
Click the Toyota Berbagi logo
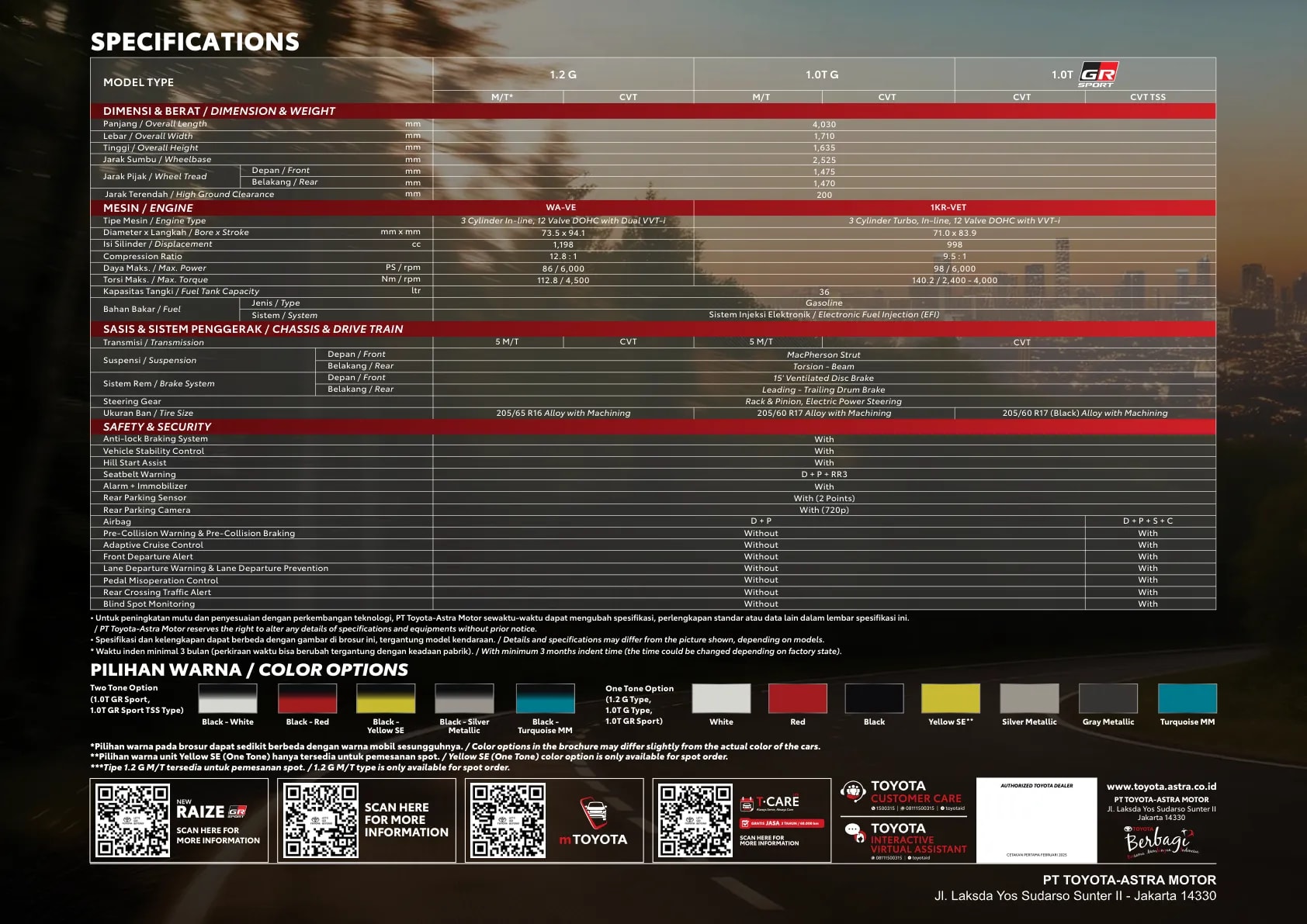[1162, 843]
